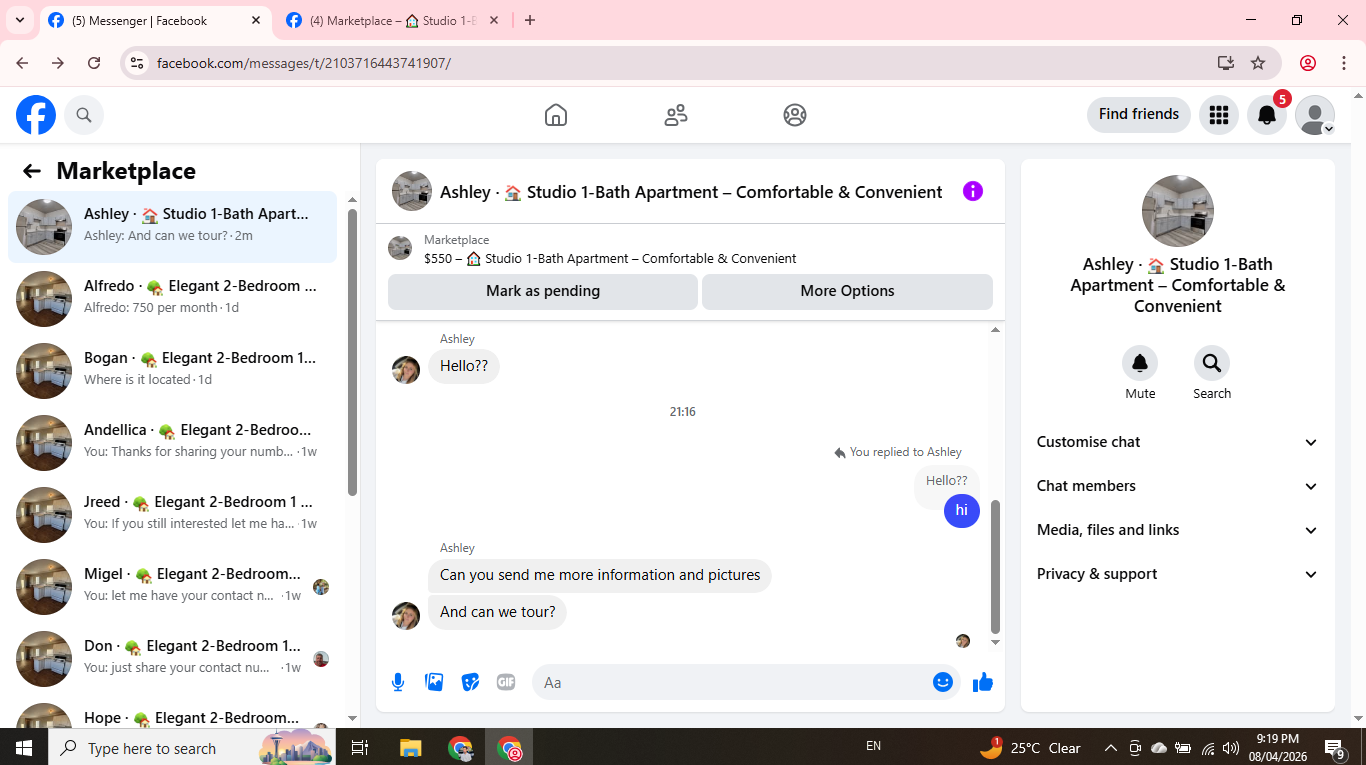Expand Chat members section

tap(1178, 486)
